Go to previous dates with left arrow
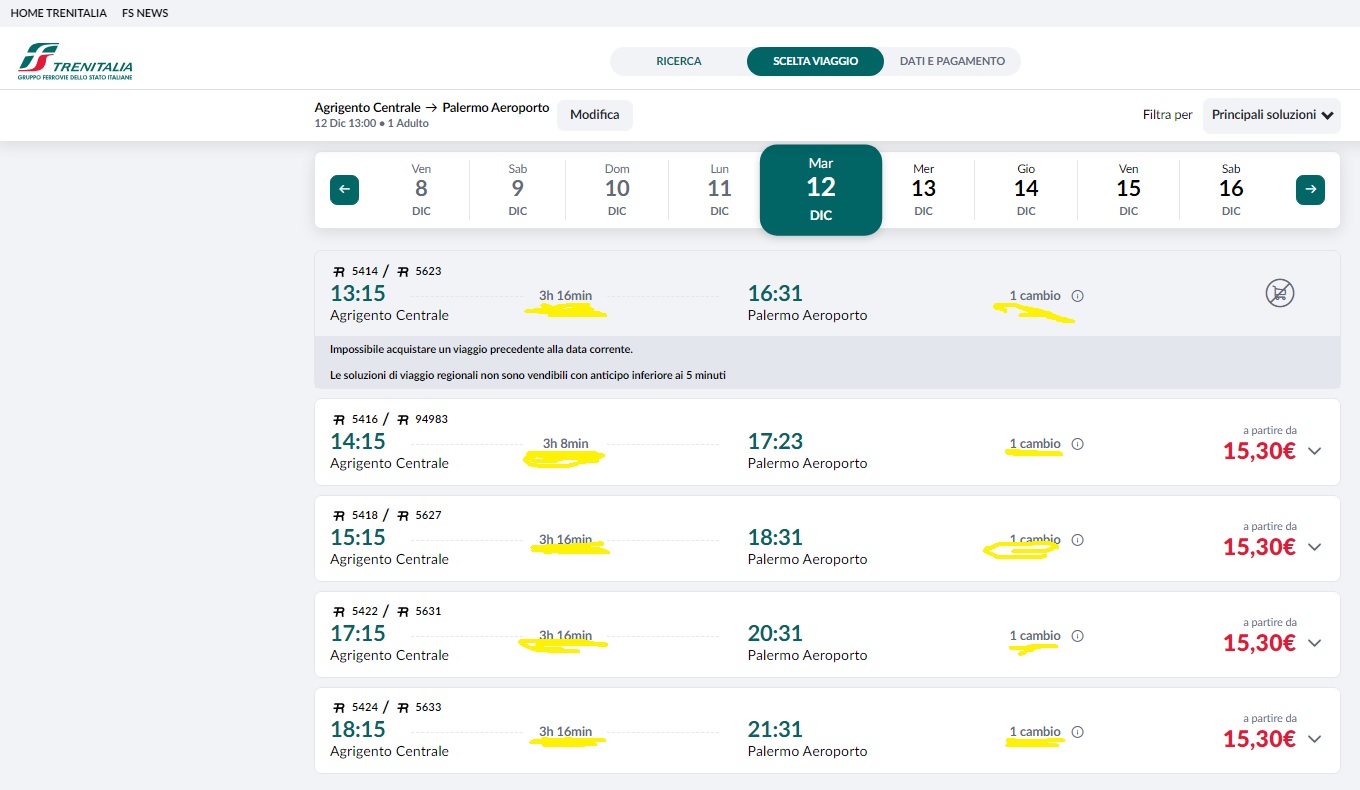Screen dimensions: 1360x790 pyautogui.click(x=344, y=189)
